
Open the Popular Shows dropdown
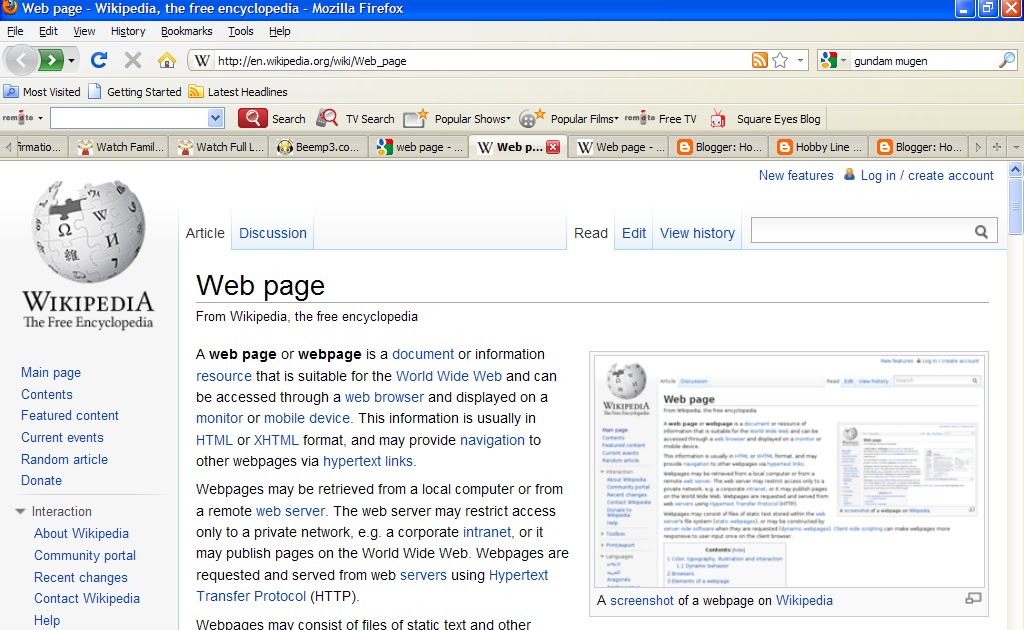(x=456, y=118)
